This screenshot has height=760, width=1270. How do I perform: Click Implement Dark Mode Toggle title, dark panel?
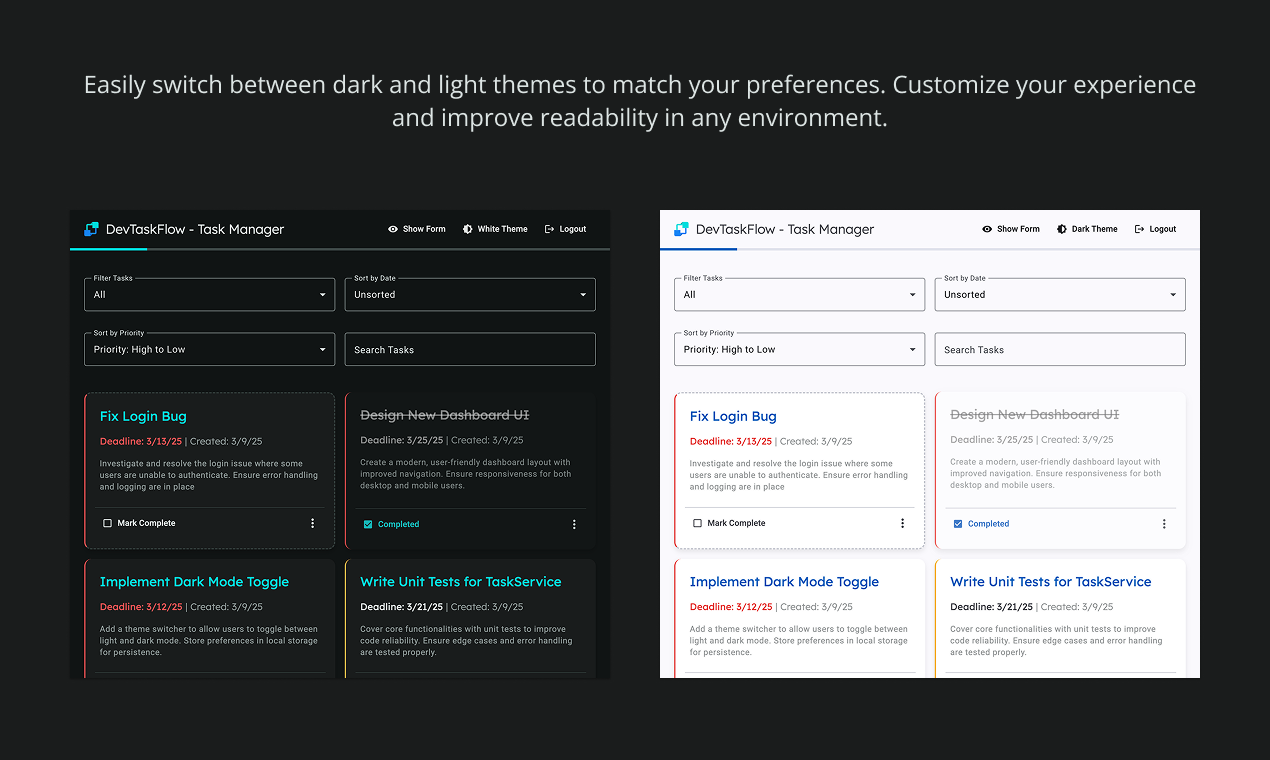click(194, 582)
